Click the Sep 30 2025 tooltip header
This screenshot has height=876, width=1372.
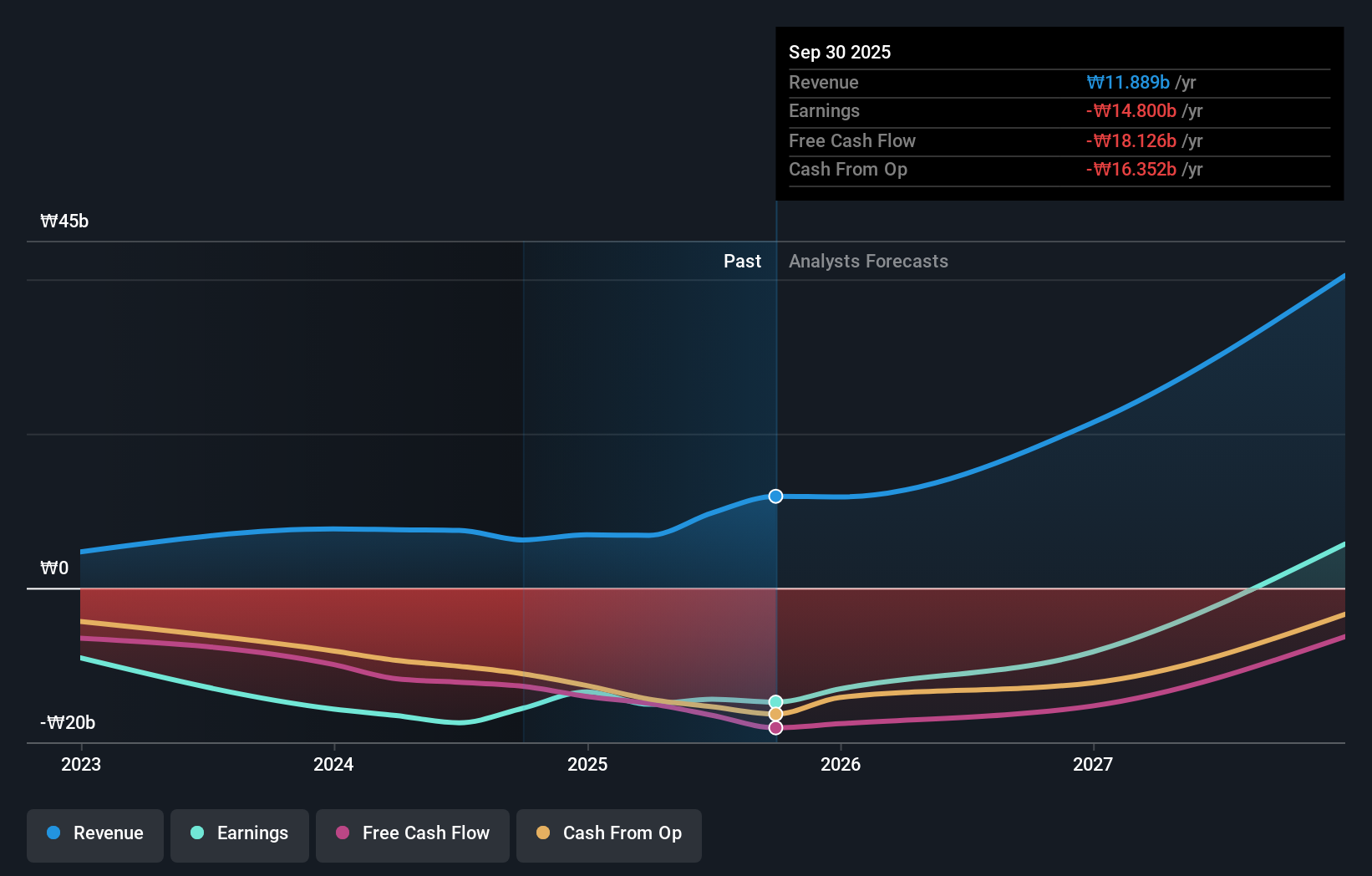[x=840, y=52]
